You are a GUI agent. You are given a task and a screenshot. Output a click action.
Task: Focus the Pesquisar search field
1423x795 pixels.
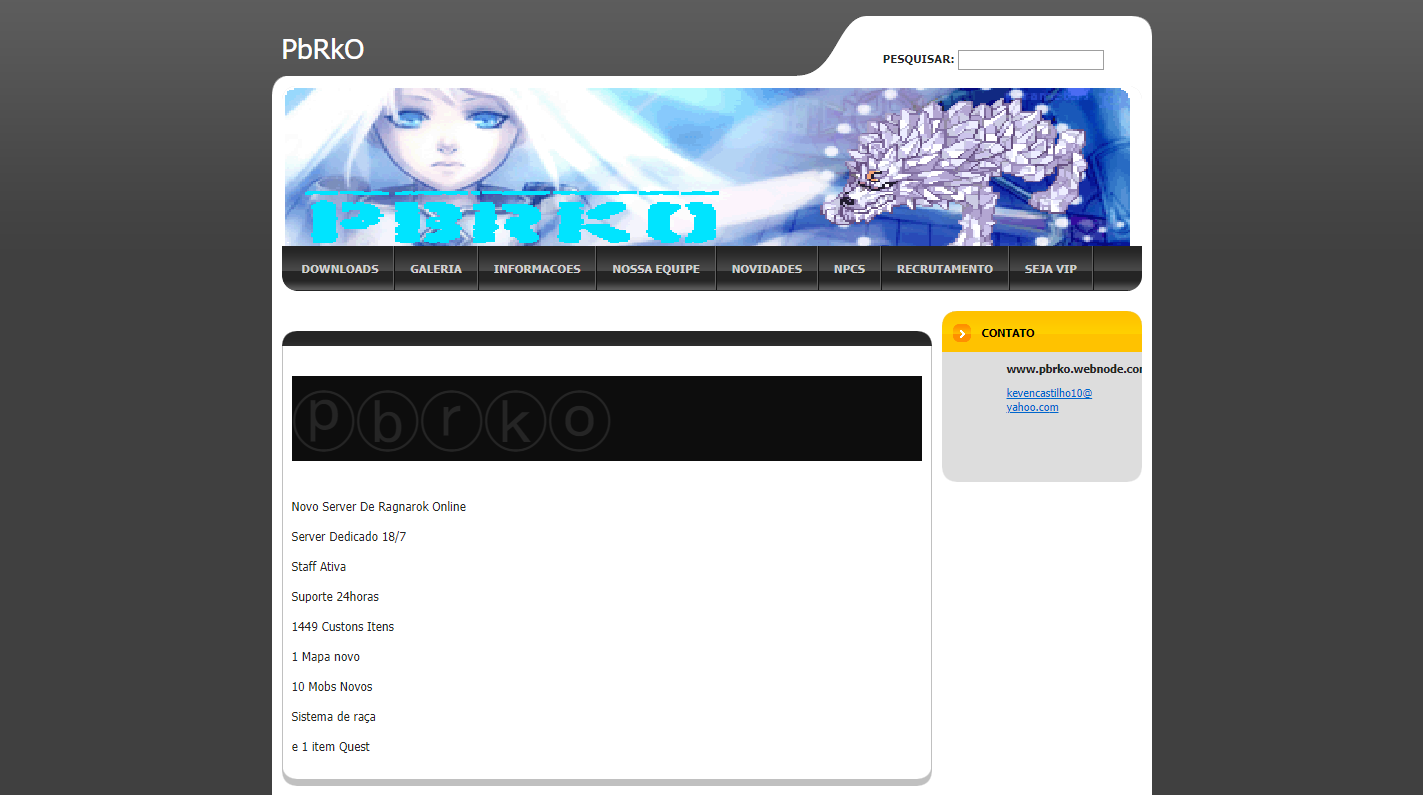pyautogui.click(x=1030, y=60)
